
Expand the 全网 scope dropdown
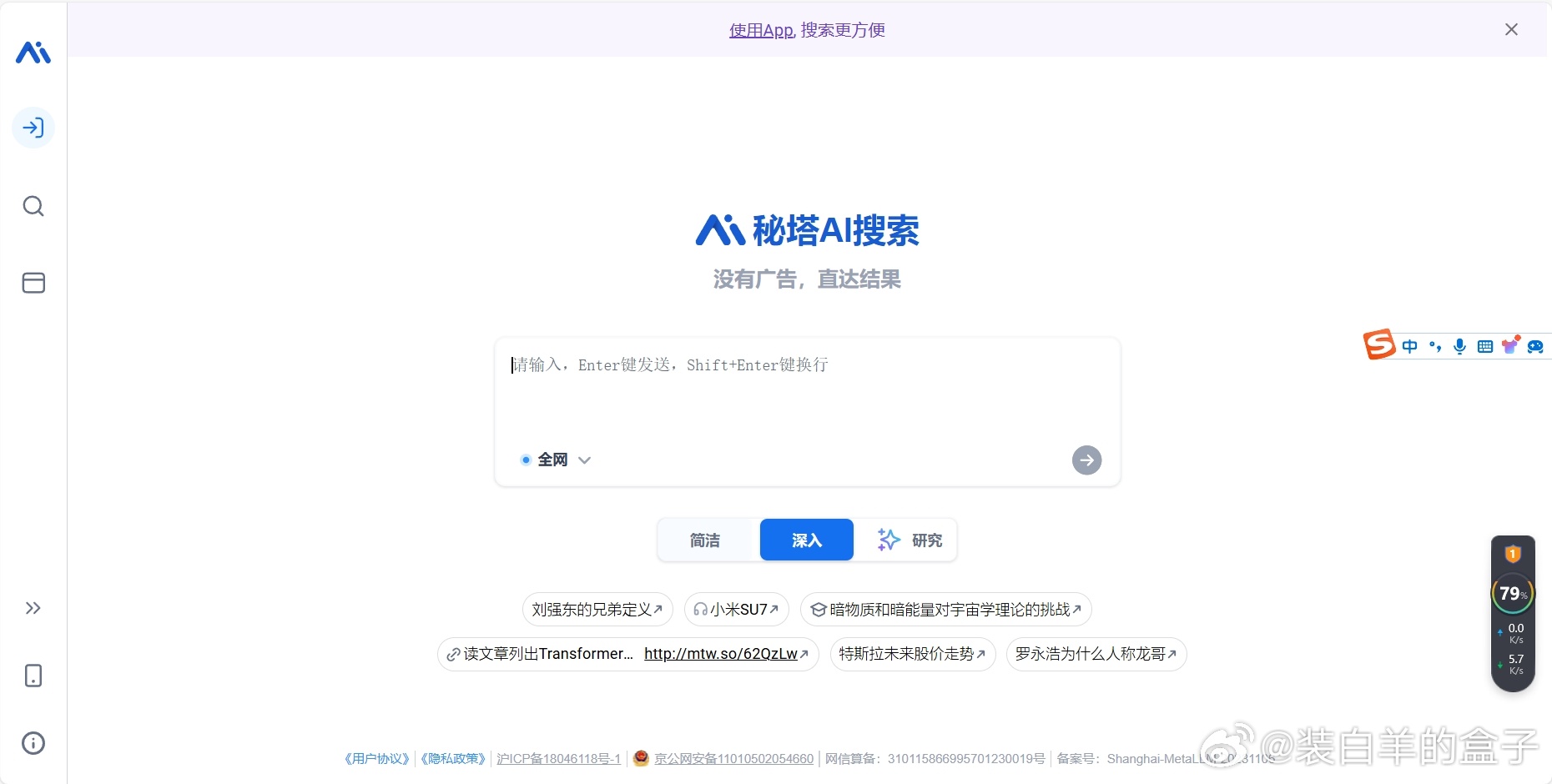[556, 460]
